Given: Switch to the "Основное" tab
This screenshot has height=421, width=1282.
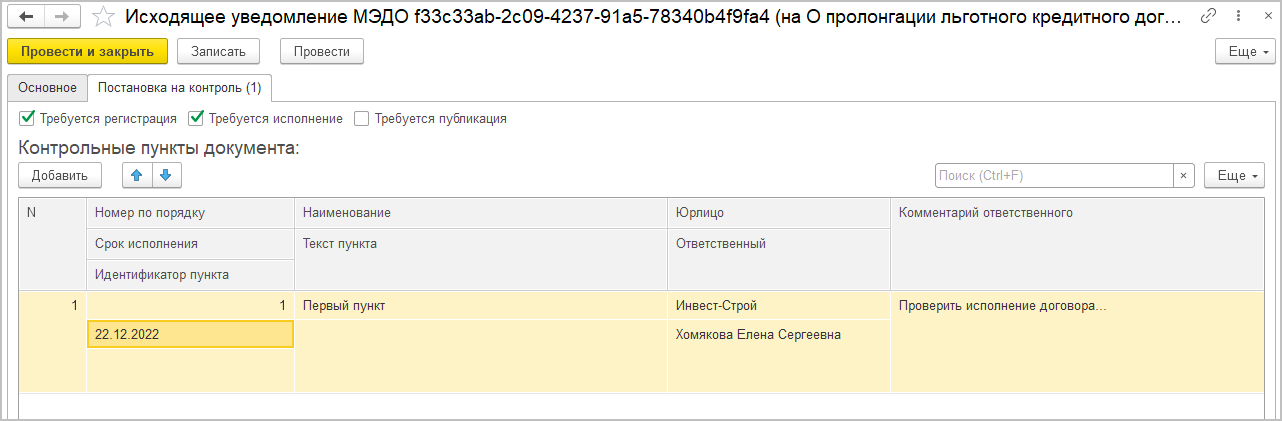Looking at the screenshot, I should pos(47,88).
